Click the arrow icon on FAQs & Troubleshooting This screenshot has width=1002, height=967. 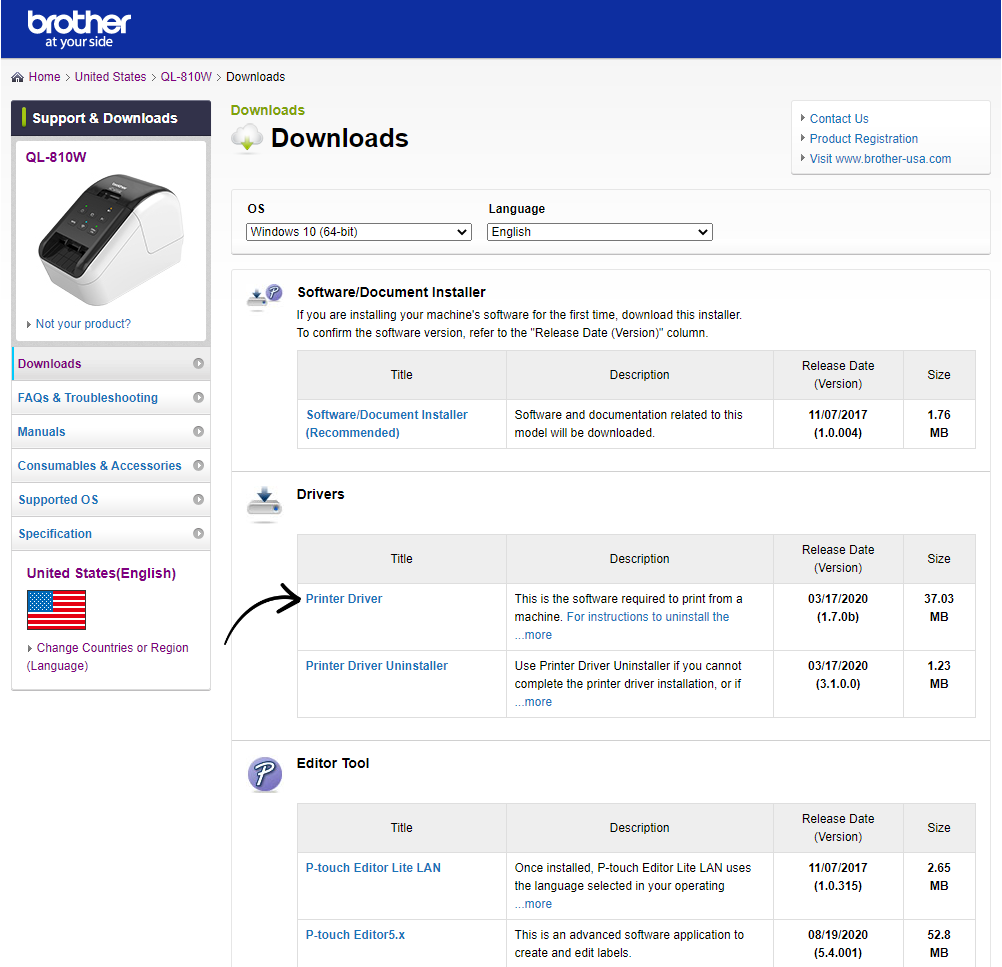tap(198, 397)
